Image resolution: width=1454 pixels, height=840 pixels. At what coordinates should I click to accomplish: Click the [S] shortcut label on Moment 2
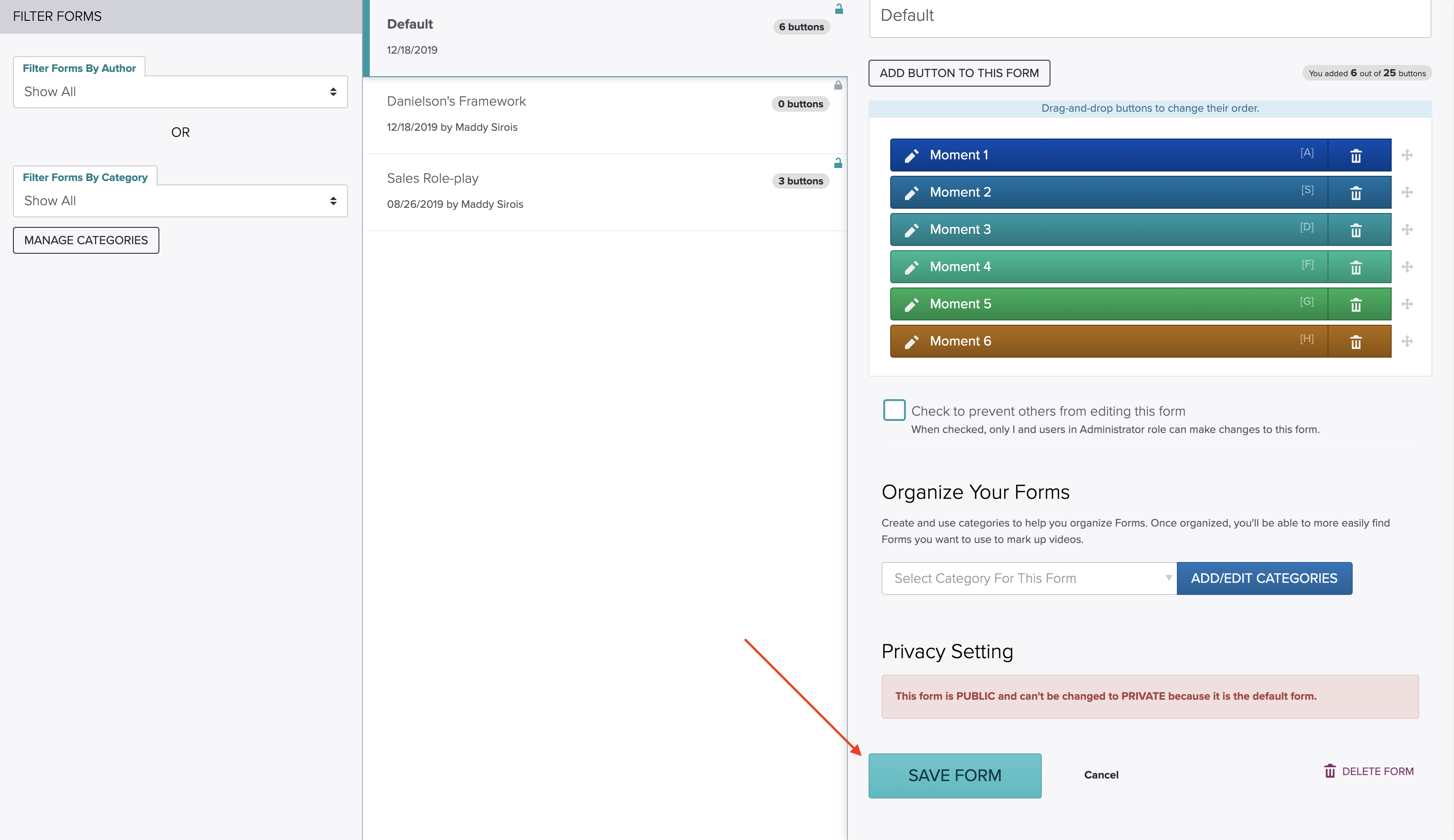(x=1308, y=190)
